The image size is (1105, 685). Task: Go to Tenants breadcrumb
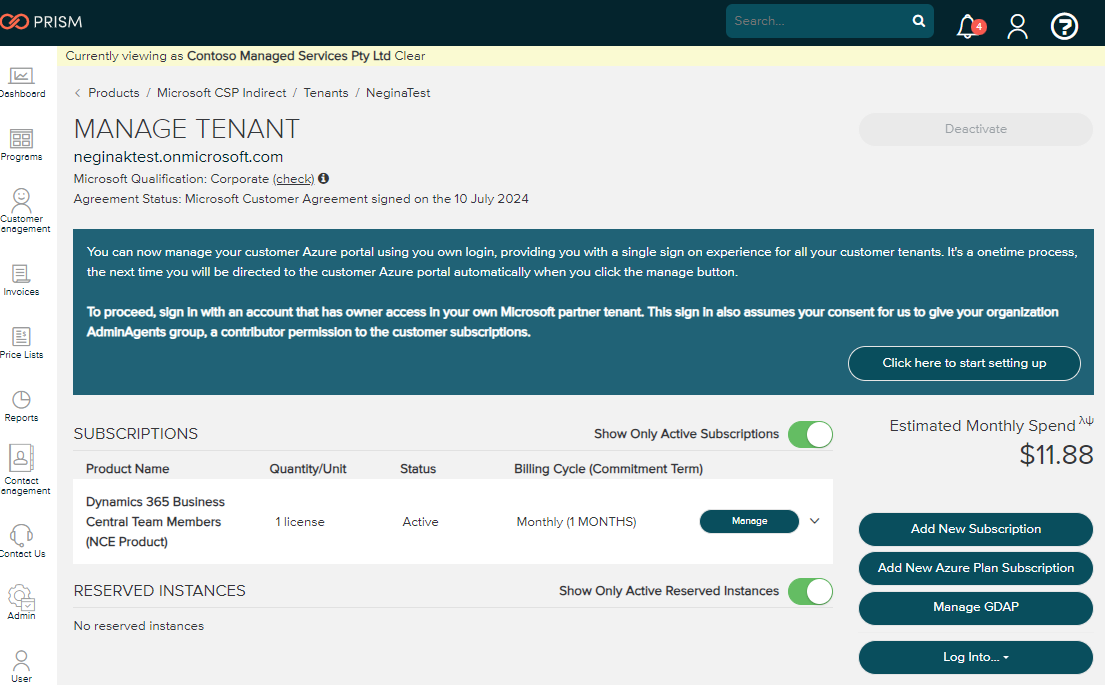click(326, 93)
